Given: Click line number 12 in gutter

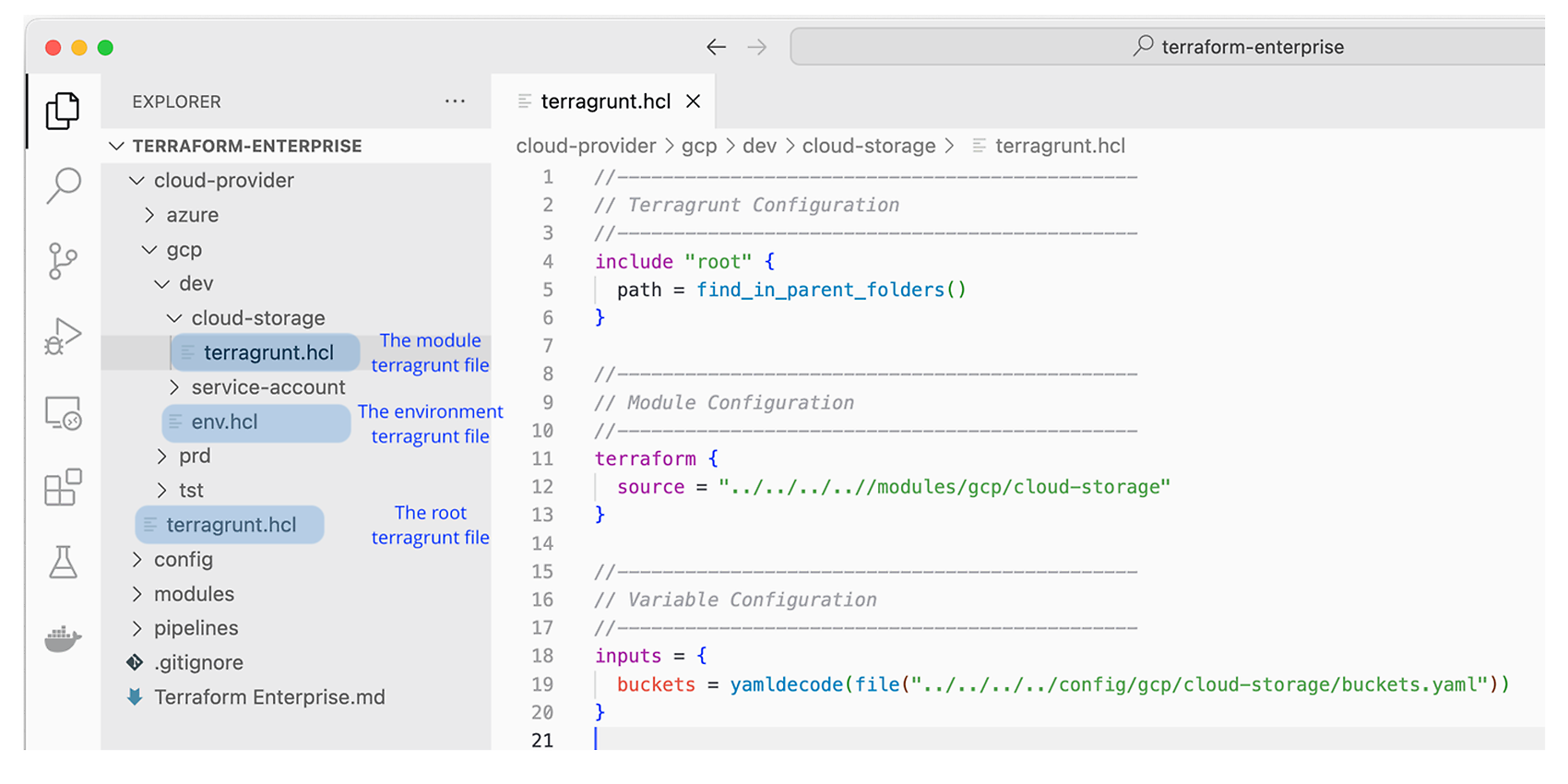Looking at the screenshot, I should 542,487.
